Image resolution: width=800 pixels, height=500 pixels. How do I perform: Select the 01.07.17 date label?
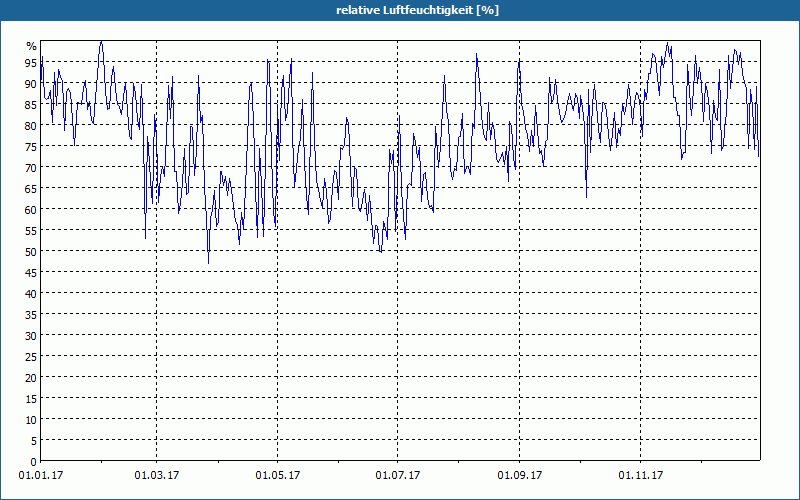point(398,476)
